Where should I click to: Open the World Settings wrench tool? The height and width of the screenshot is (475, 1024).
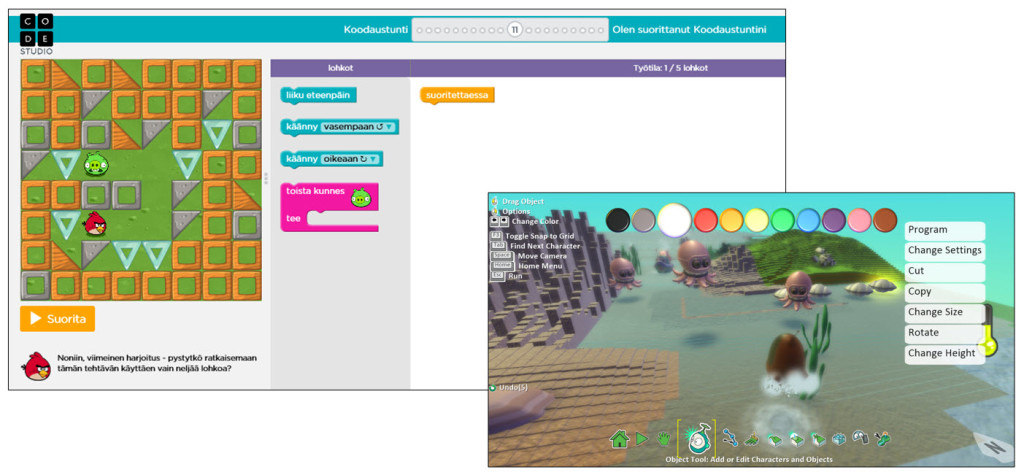(x=884, y=438)
